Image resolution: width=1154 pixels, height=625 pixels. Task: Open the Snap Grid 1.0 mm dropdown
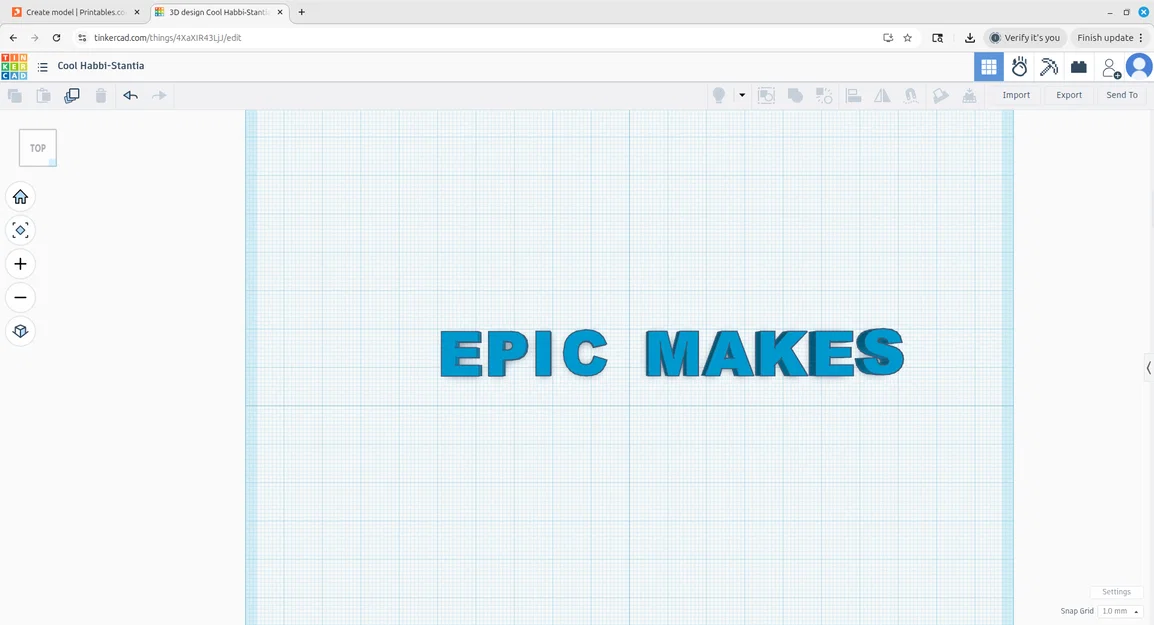pos(1119,611)
